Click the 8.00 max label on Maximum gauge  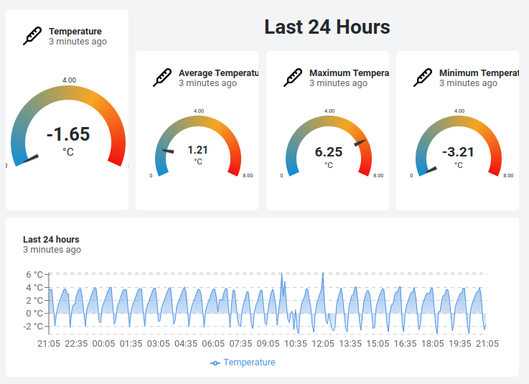pyautogui.click(x=378, y=175)
